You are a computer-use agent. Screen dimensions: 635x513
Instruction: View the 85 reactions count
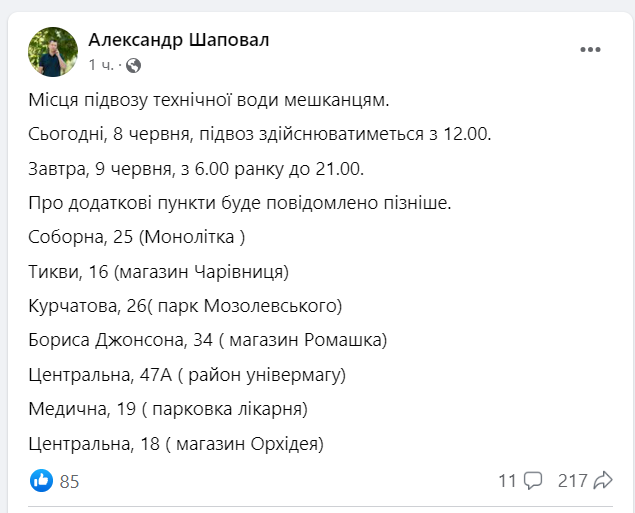click(x=69, y=482)
